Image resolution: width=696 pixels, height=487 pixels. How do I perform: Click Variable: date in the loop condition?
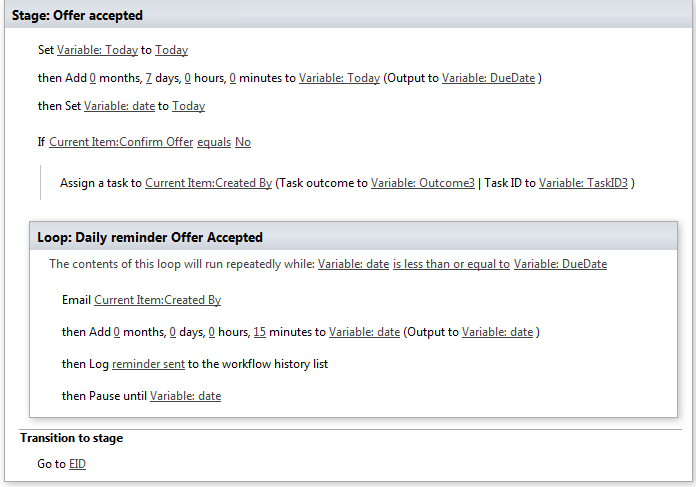(x=353, y=264)
